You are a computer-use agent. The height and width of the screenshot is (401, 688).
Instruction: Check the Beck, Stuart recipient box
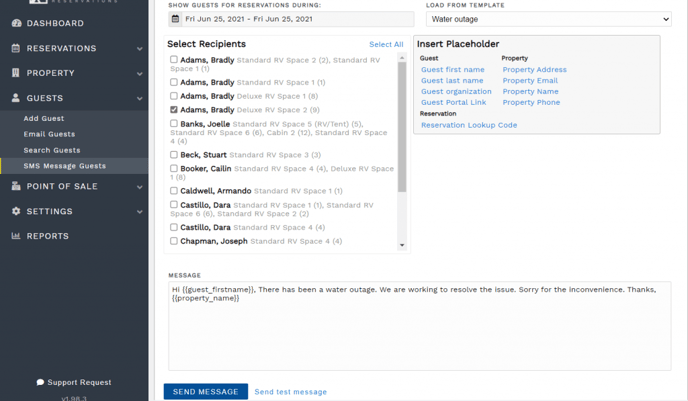174,154
